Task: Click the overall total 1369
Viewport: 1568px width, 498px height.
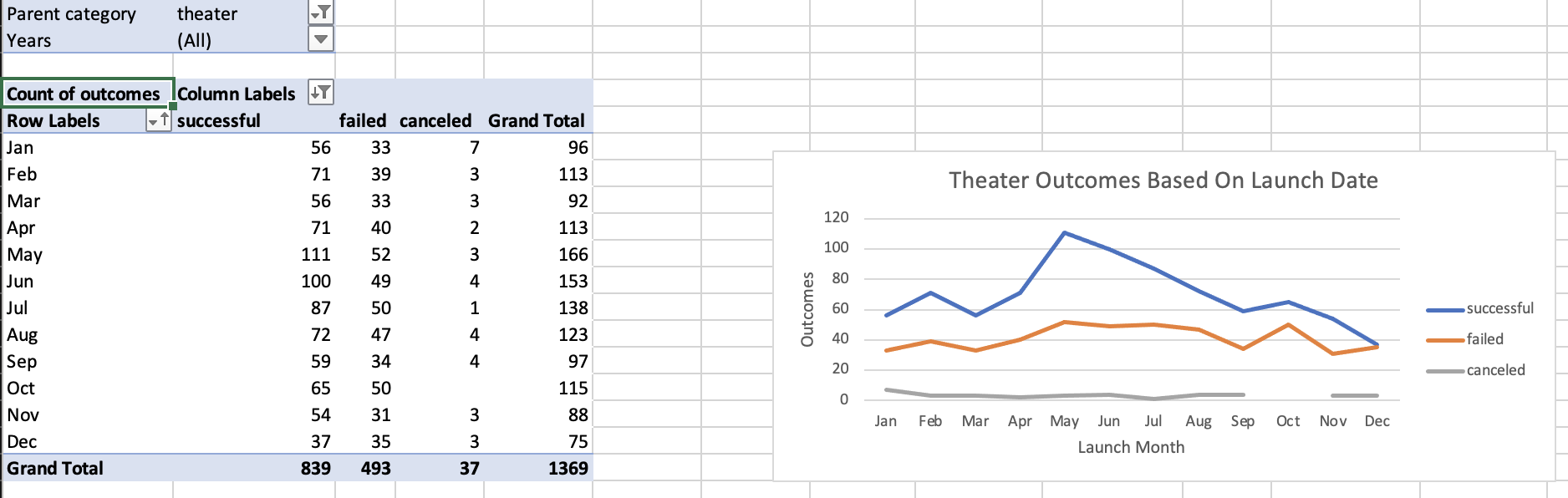Action: pos(568,468)
